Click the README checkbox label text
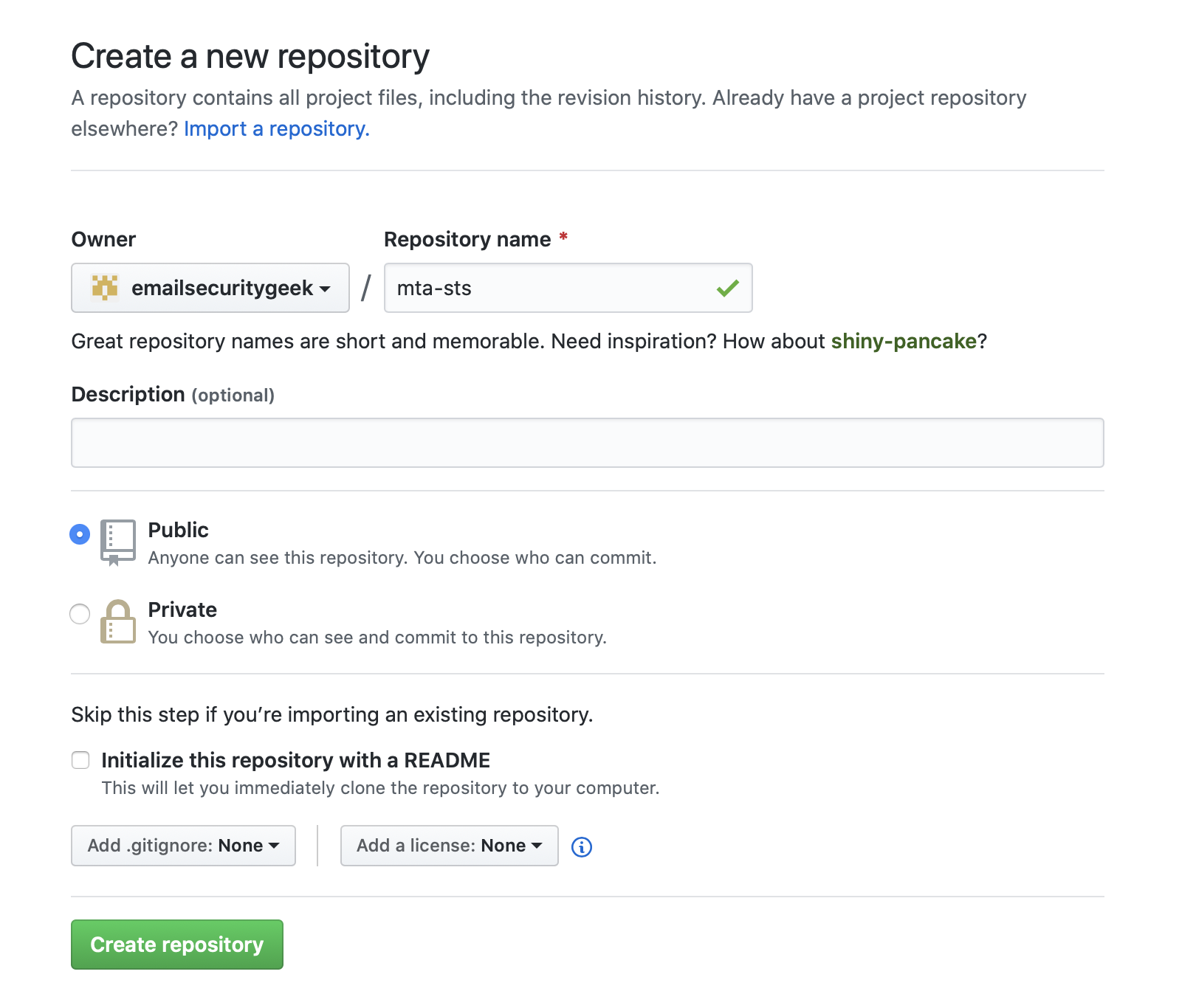The width and height of the screenshot is (1196, 1008). pyautogui.click(x=296, y=760)
